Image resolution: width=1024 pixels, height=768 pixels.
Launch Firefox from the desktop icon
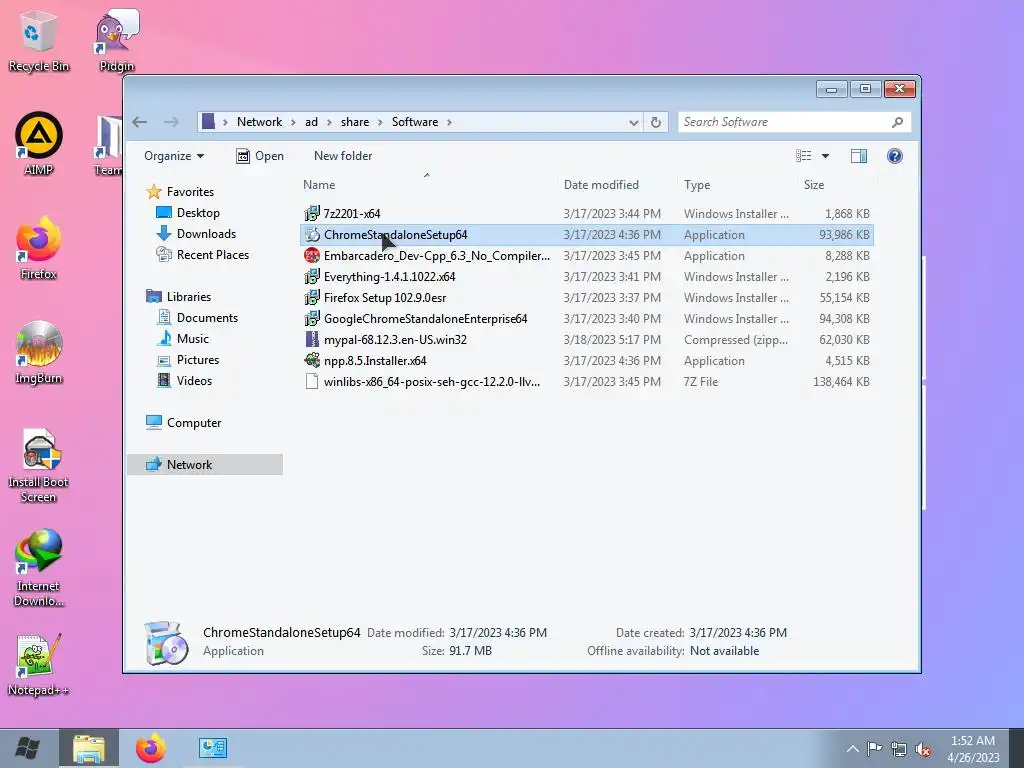(x=39, y=248)
